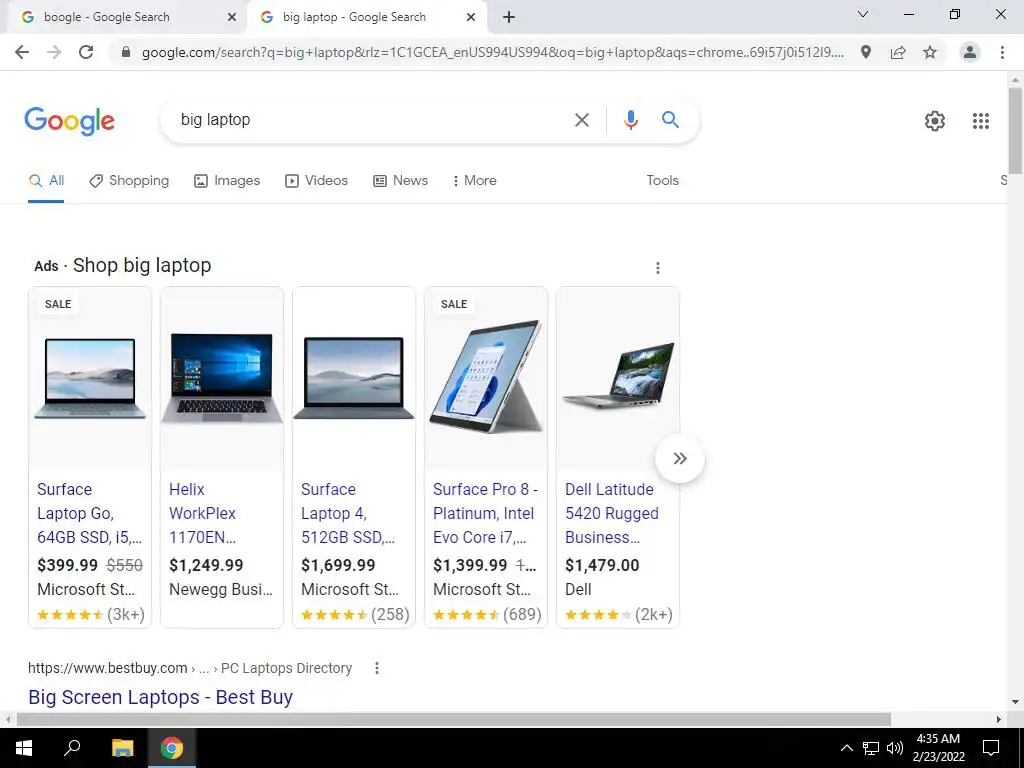Switch to the Videos tab
Screen dimensions: 1024x768
[x=317, y=181]
